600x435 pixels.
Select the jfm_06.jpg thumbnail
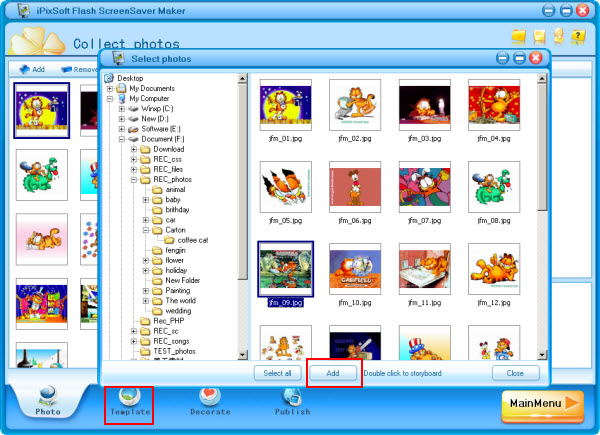point(355,187)
